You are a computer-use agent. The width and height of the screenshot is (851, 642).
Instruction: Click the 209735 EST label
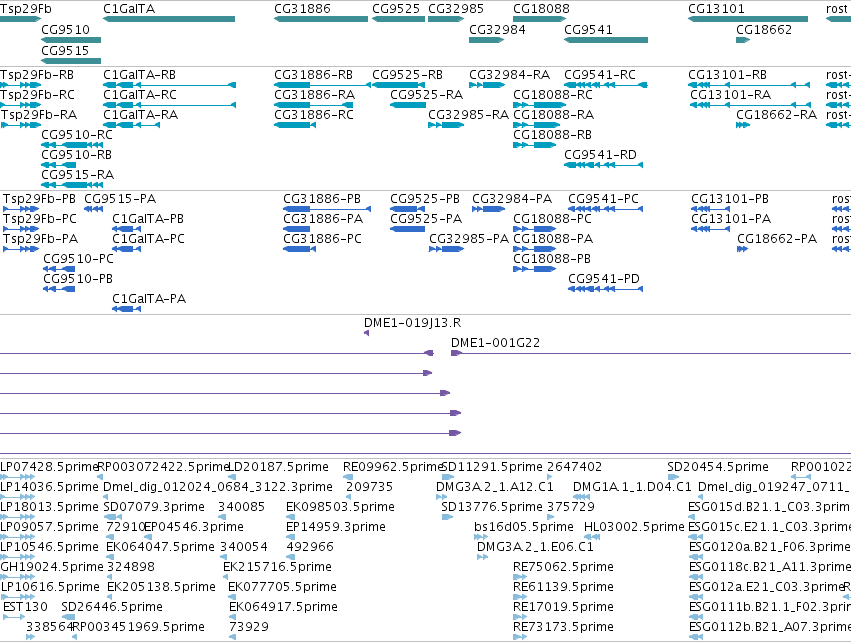(369, 487)
